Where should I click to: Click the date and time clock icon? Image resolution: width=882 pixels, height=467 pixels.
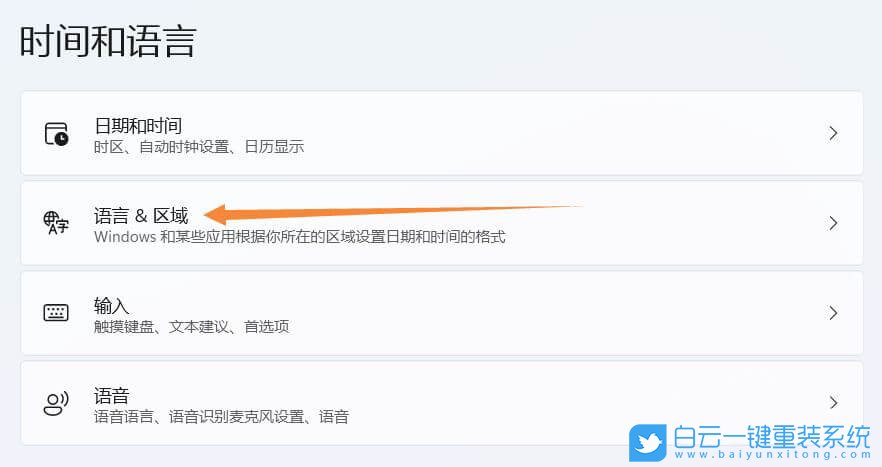[x=56, y=134]
